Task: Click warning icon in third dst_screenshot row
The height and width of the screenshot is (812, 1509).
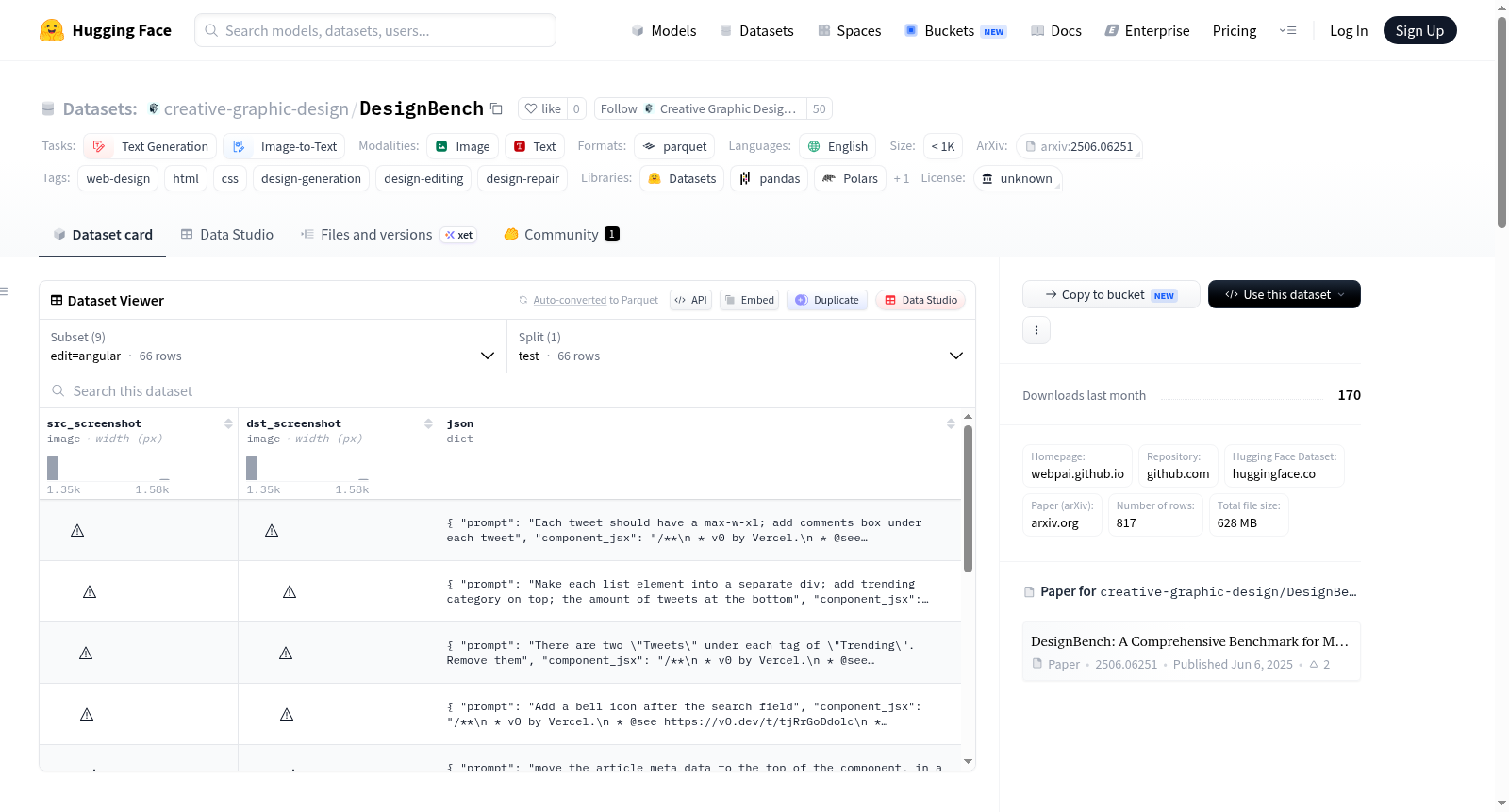Action: [286, 654]
